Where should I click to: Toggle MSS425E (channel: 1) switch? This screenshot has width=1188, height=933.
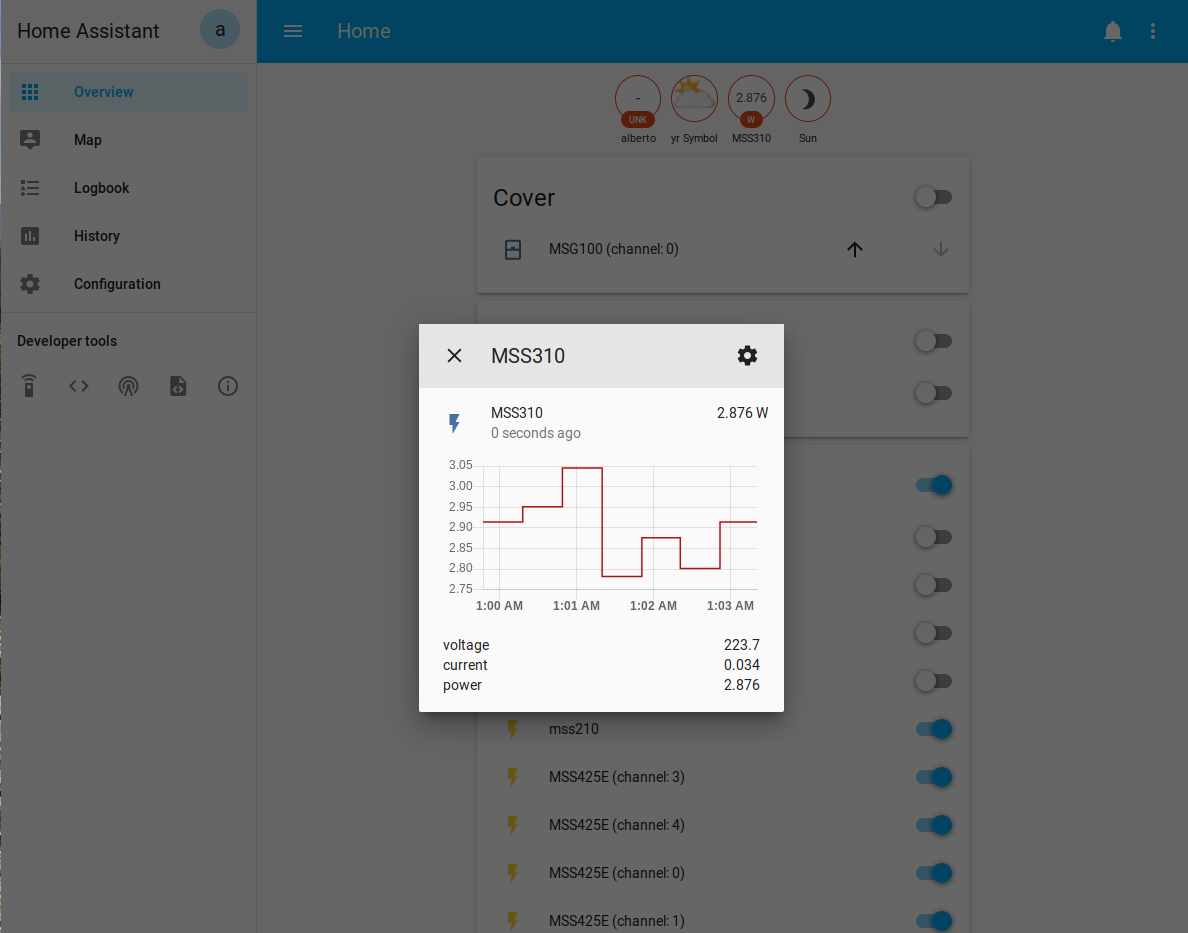(933, 921)
